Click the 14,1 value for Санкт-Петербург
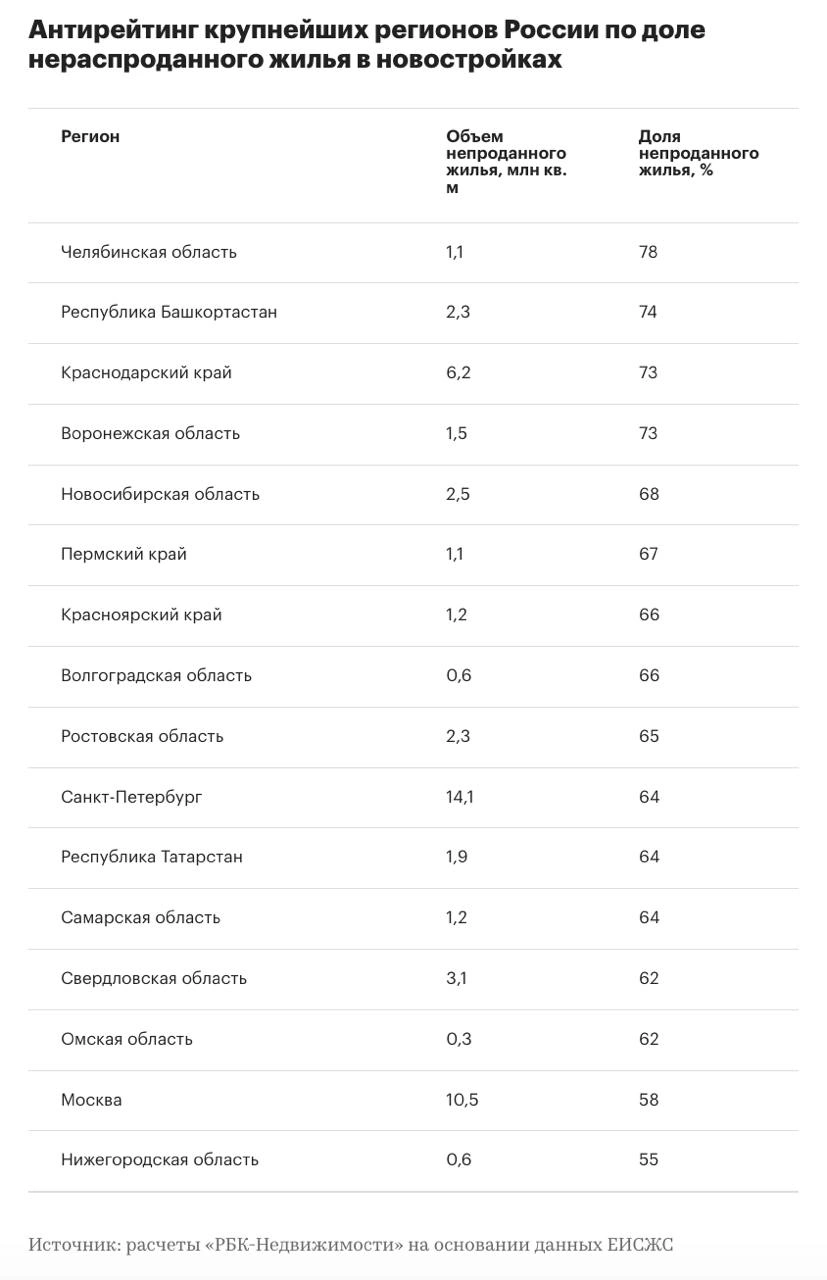 (460, 797)
